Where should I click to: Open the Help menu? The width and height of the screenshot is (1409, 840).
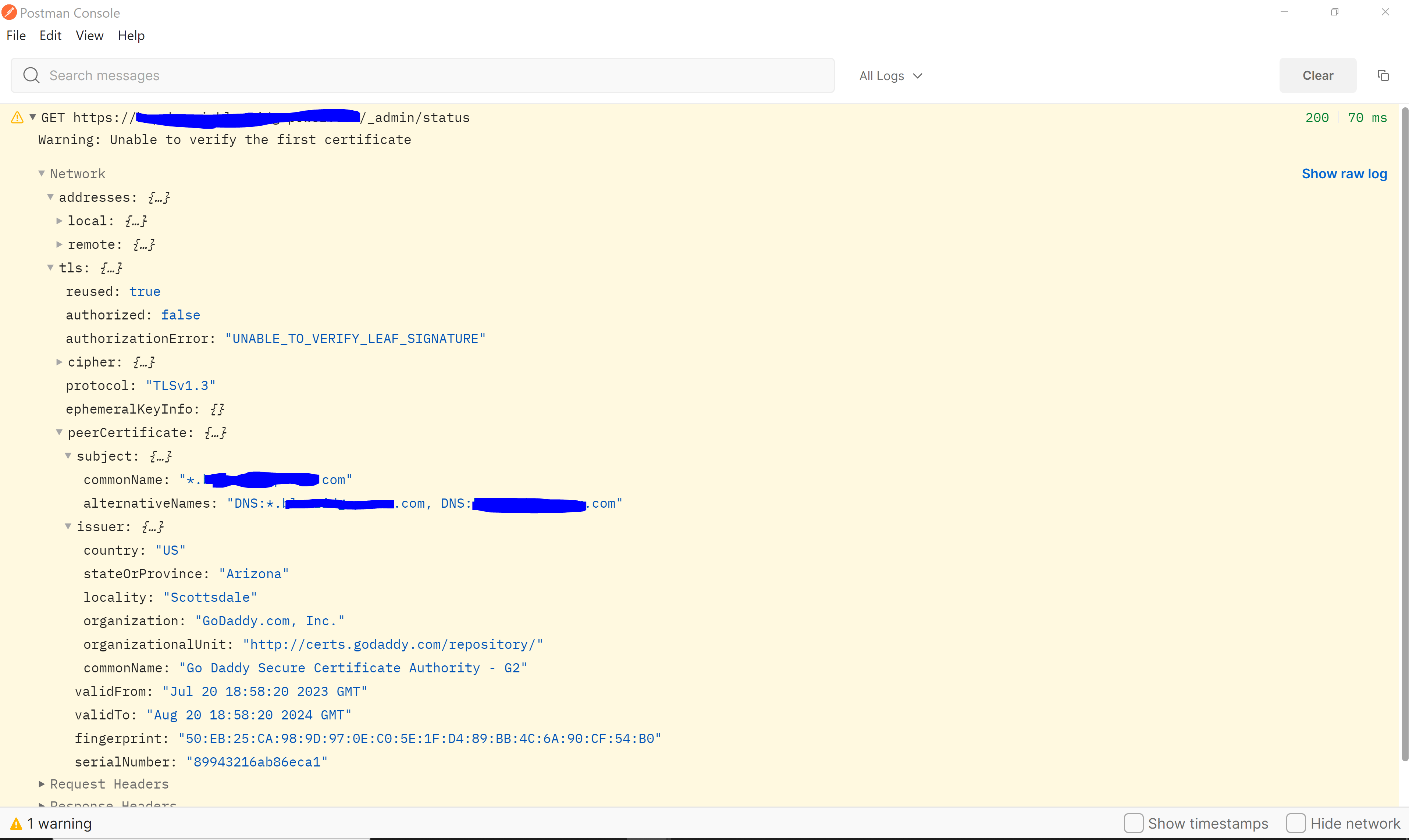pos(131,36)
